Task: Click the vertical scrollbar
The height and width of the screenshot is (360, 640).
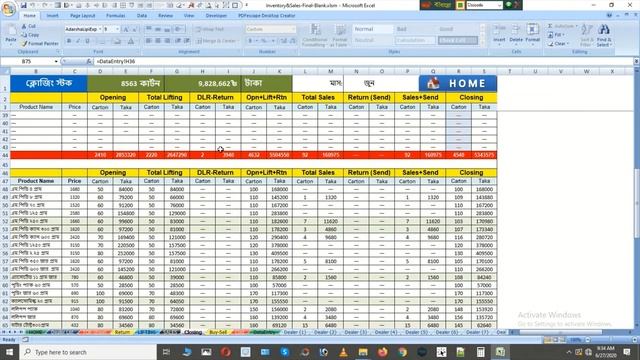Action: 636,202
